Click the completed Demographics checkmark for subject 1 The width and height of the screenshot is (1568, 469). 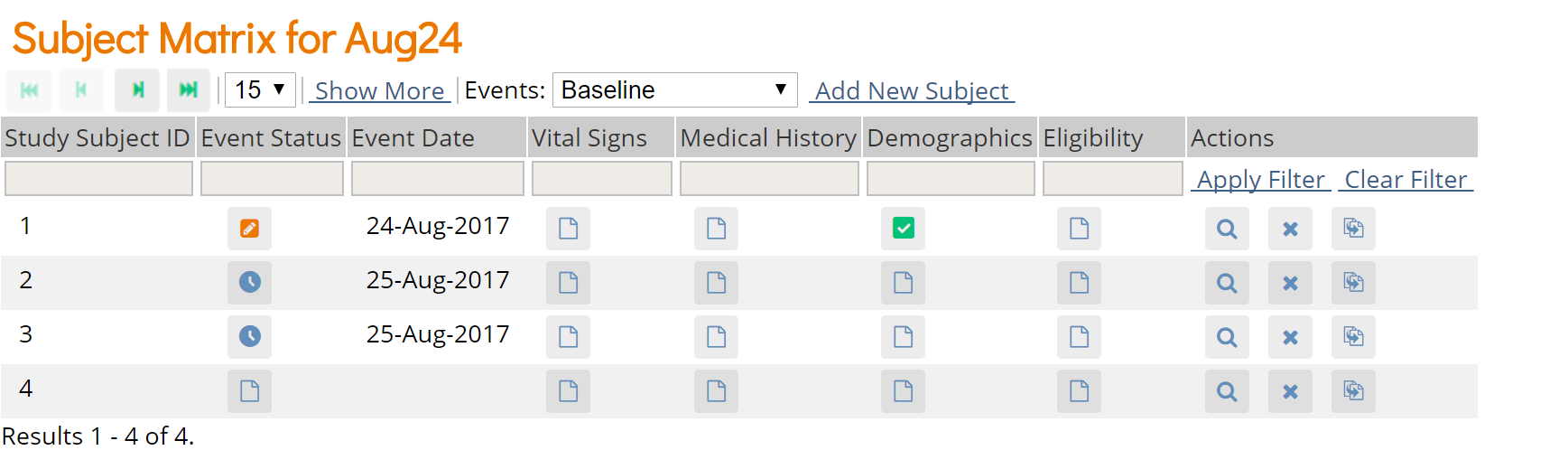903,229
